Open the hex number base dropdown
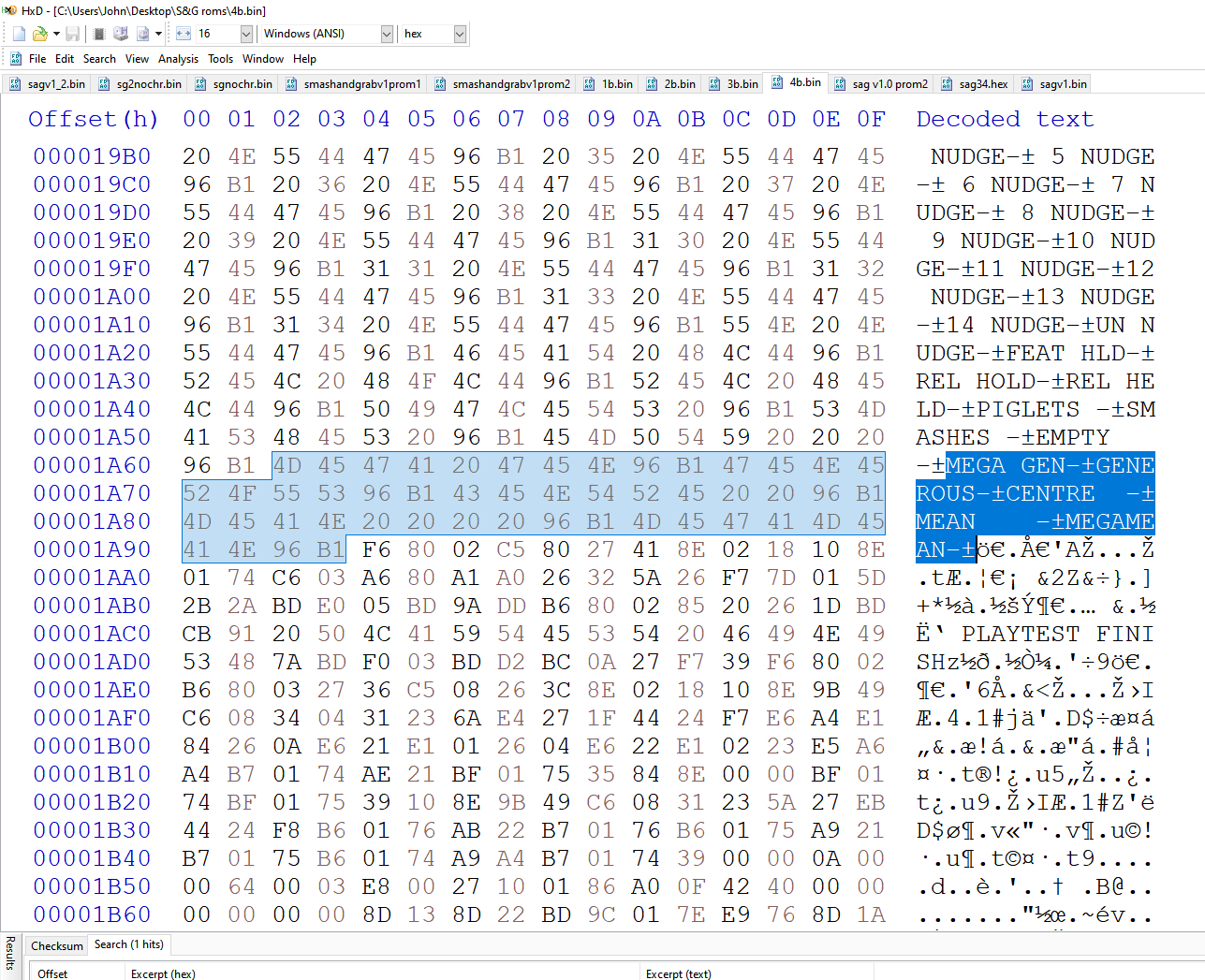Viewport: 1205px width, 980px height. (460, 34)
